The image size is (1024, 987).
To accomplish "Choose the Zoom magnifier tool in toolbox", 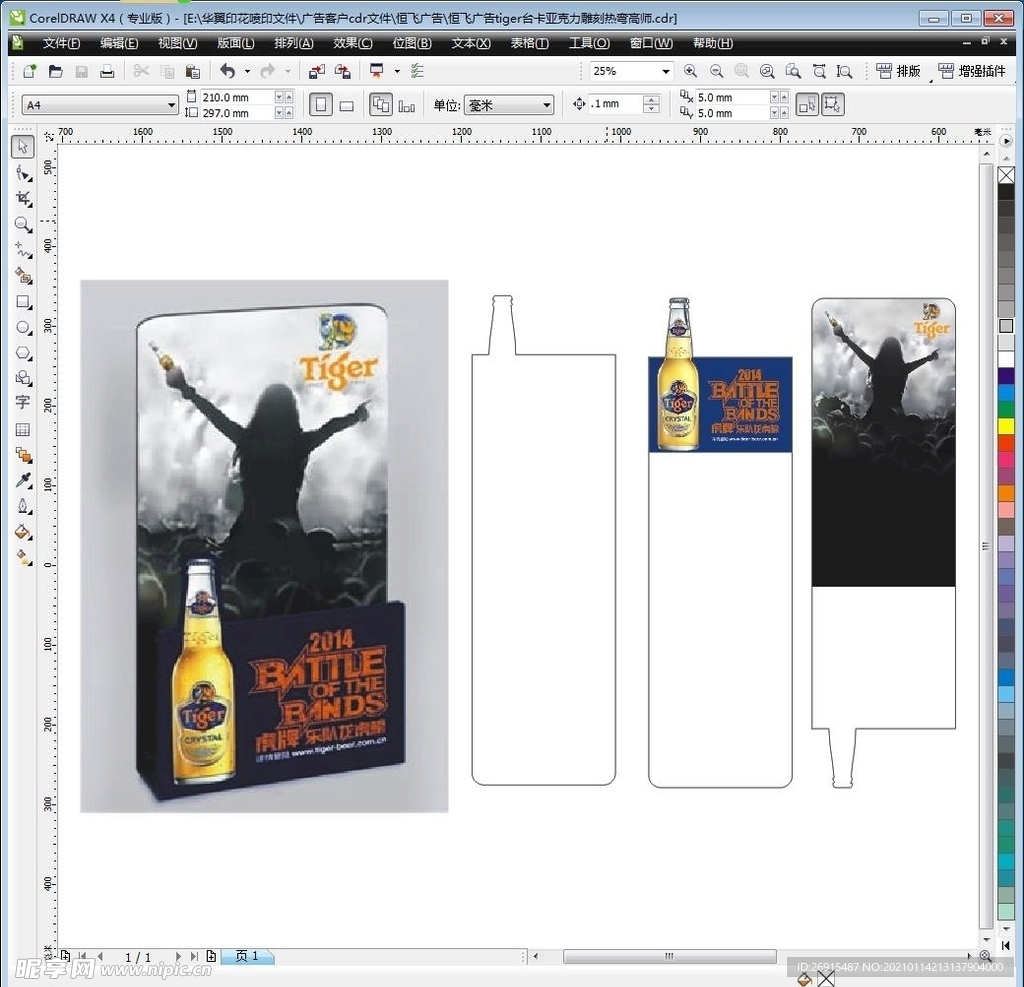I will coord(23,225).
